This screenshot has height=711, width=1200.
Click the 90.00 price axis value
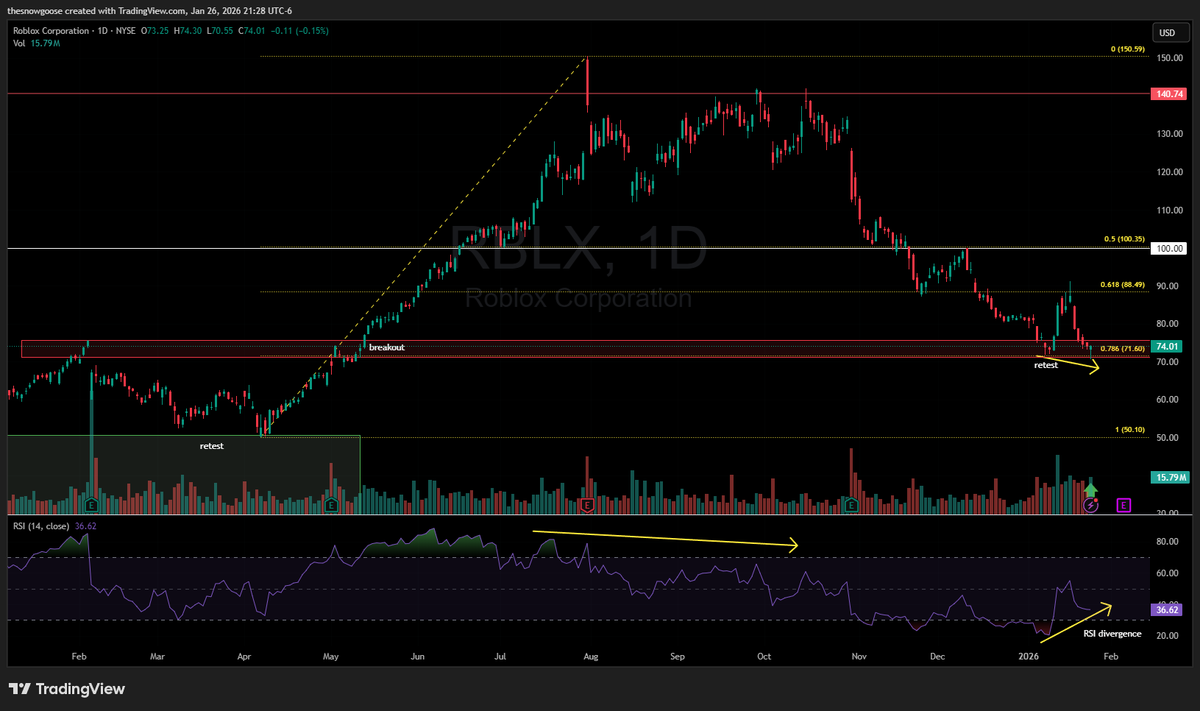(x=1170, y=286)
